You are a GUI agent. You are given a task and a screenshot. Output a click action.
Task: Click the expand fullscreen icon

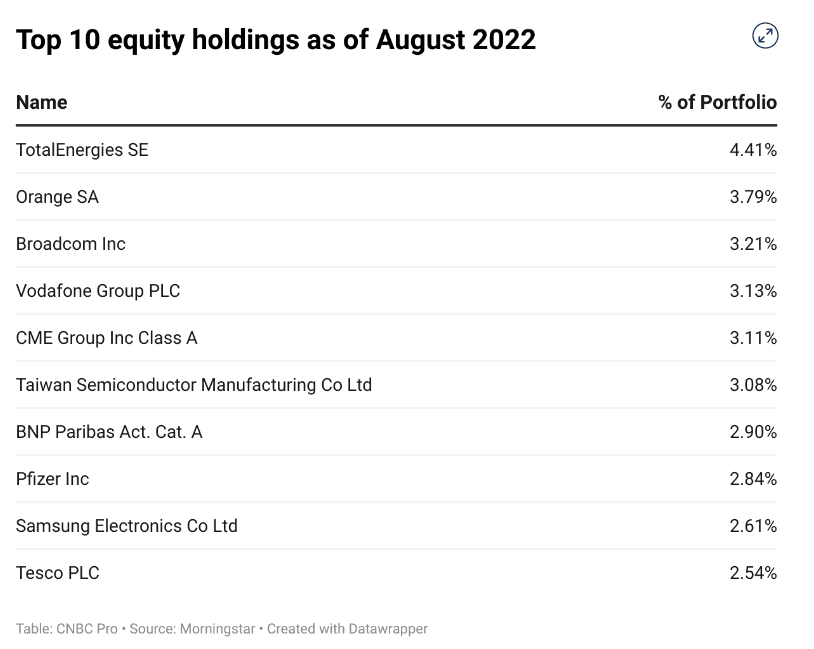point(765,37)
